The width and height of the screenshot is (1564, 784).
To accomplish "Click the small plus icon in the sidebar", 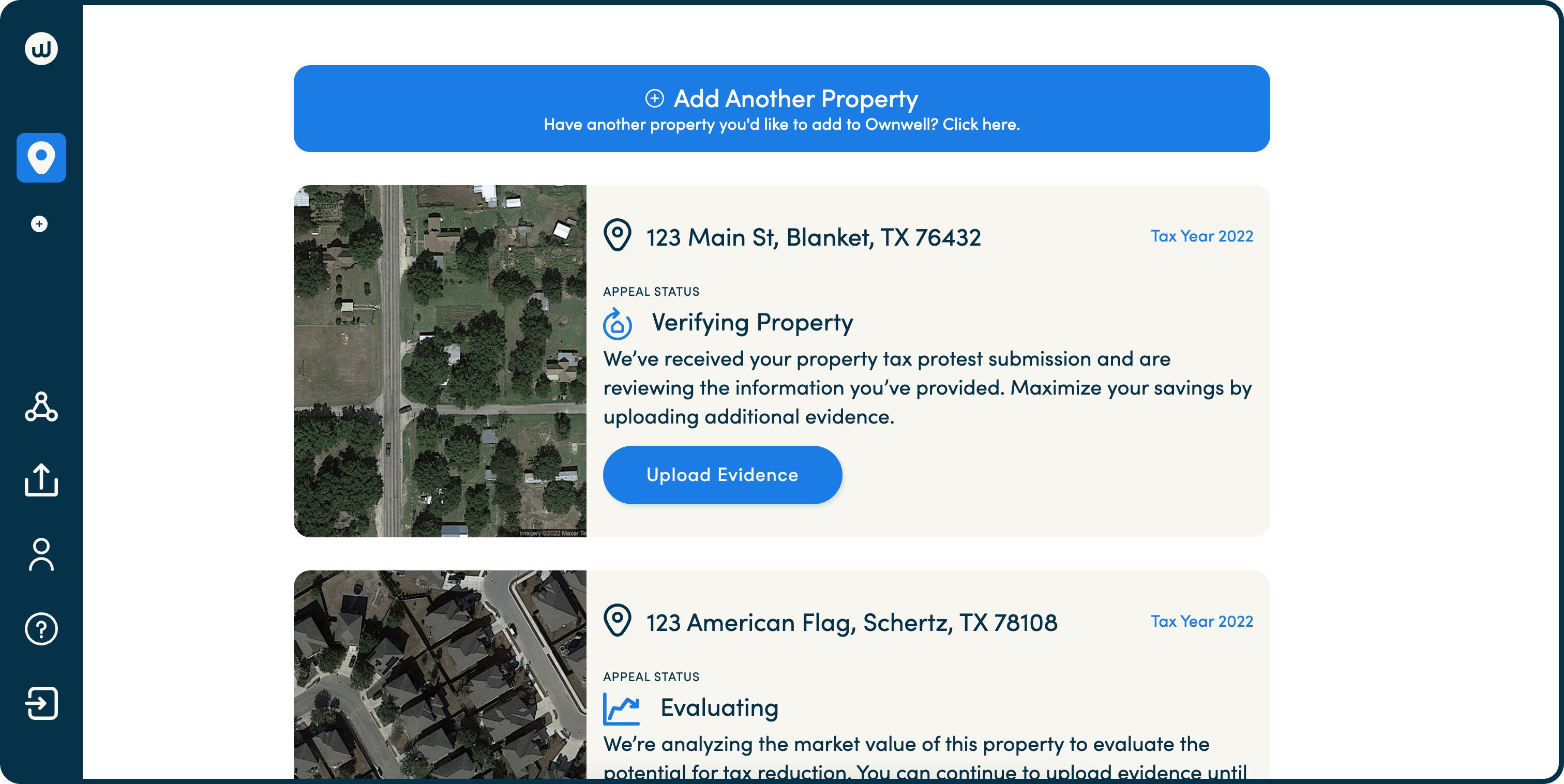I will [39, 224].
